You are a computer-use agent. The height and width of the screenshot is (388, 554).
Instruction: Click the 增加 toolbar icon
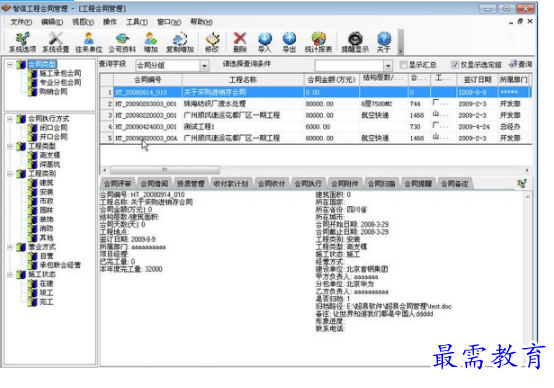click(151, 42)
